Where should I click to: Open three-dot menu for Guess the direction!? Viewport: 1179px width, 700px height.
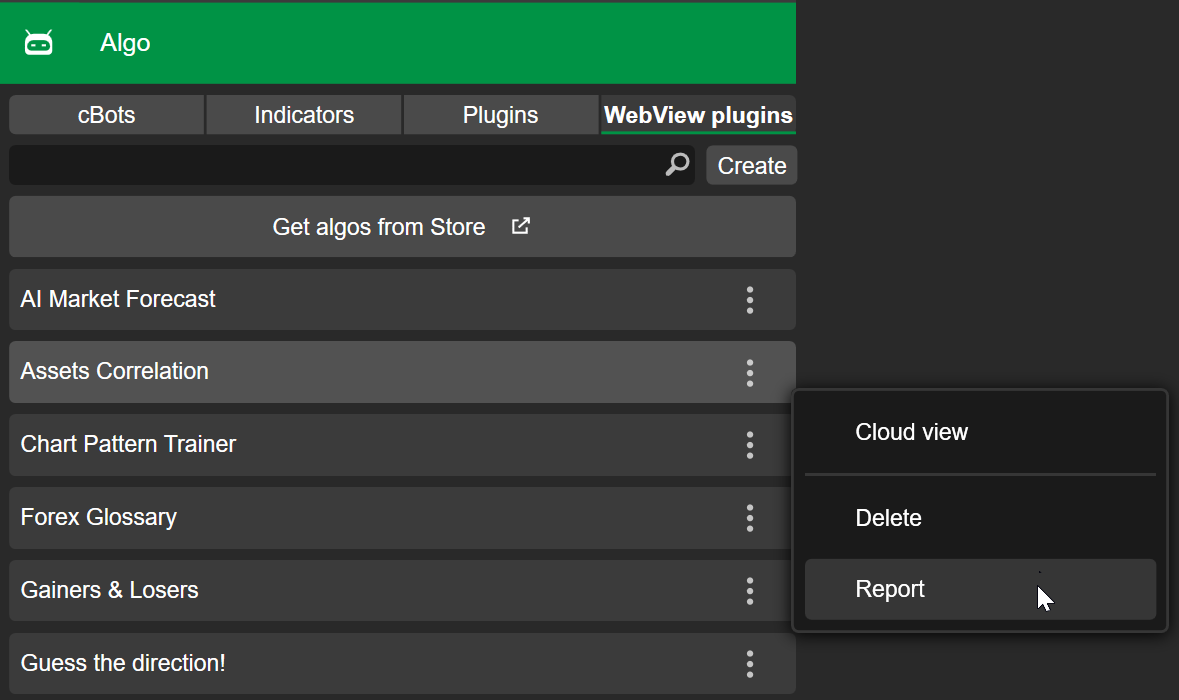(x=750, y=664)
